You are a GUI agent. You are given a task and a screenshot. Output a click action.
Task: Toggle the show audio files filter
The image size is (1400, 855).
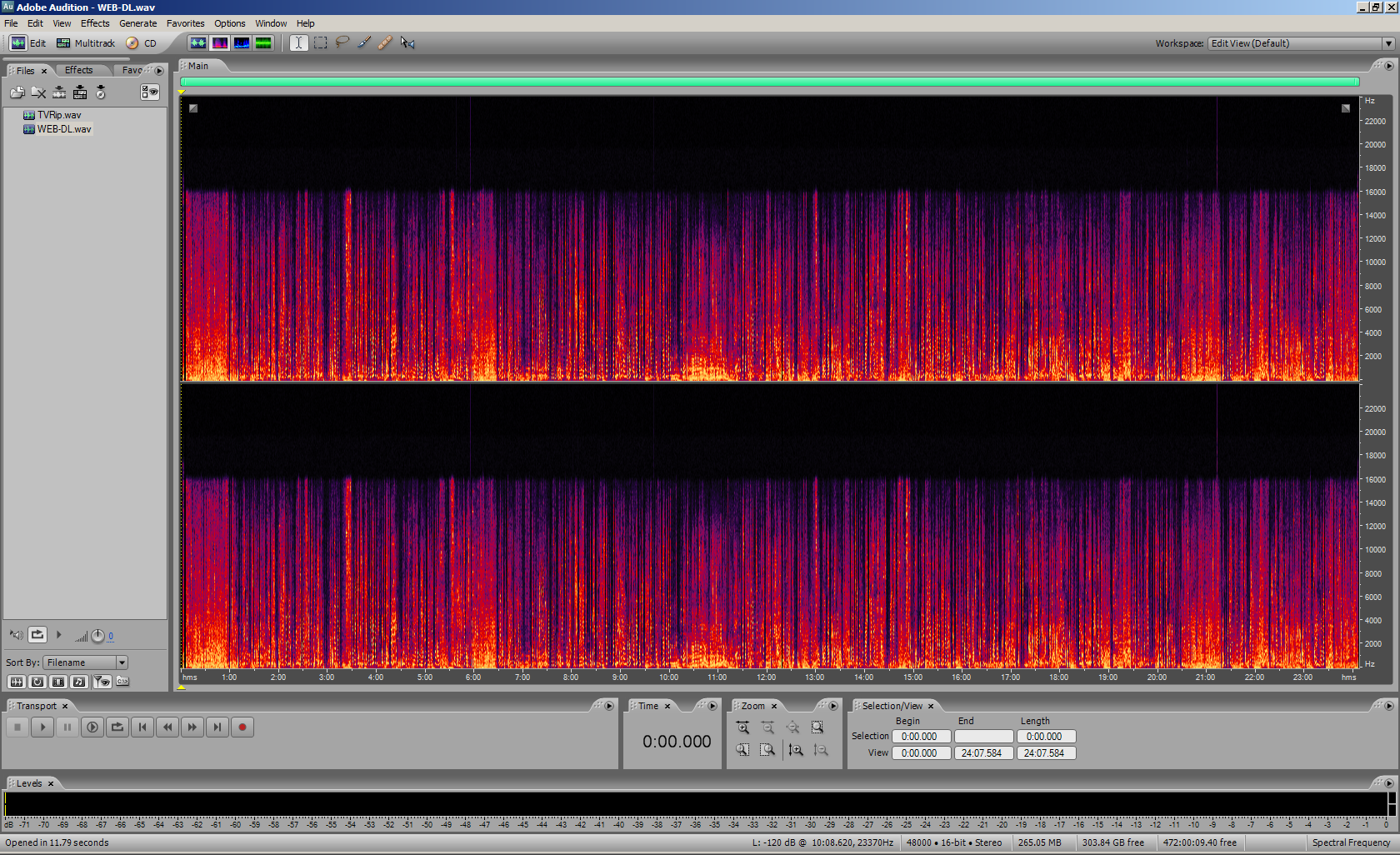[16, 682]
